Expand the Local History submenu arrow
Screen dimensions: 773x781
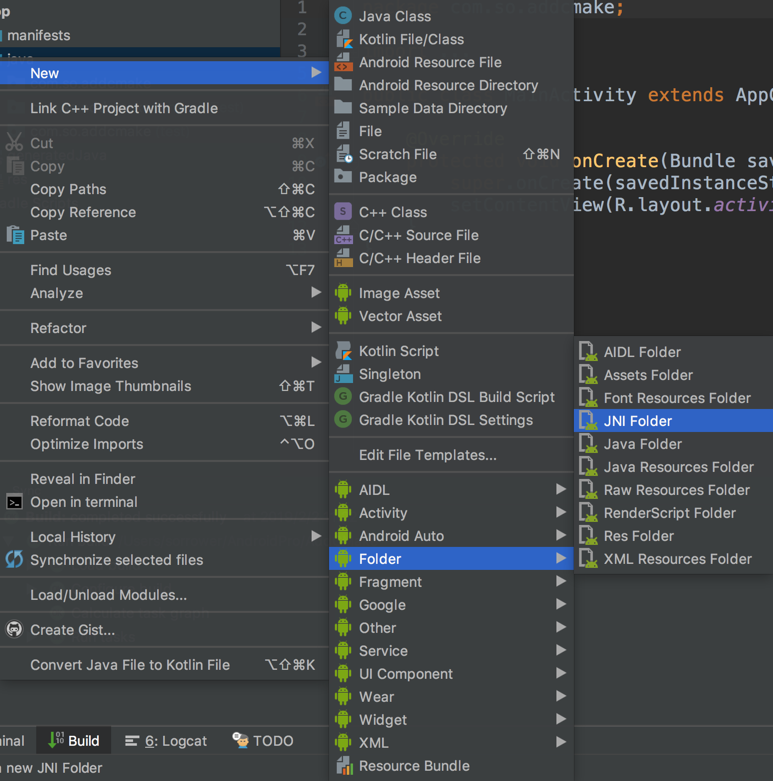point(316,537)
